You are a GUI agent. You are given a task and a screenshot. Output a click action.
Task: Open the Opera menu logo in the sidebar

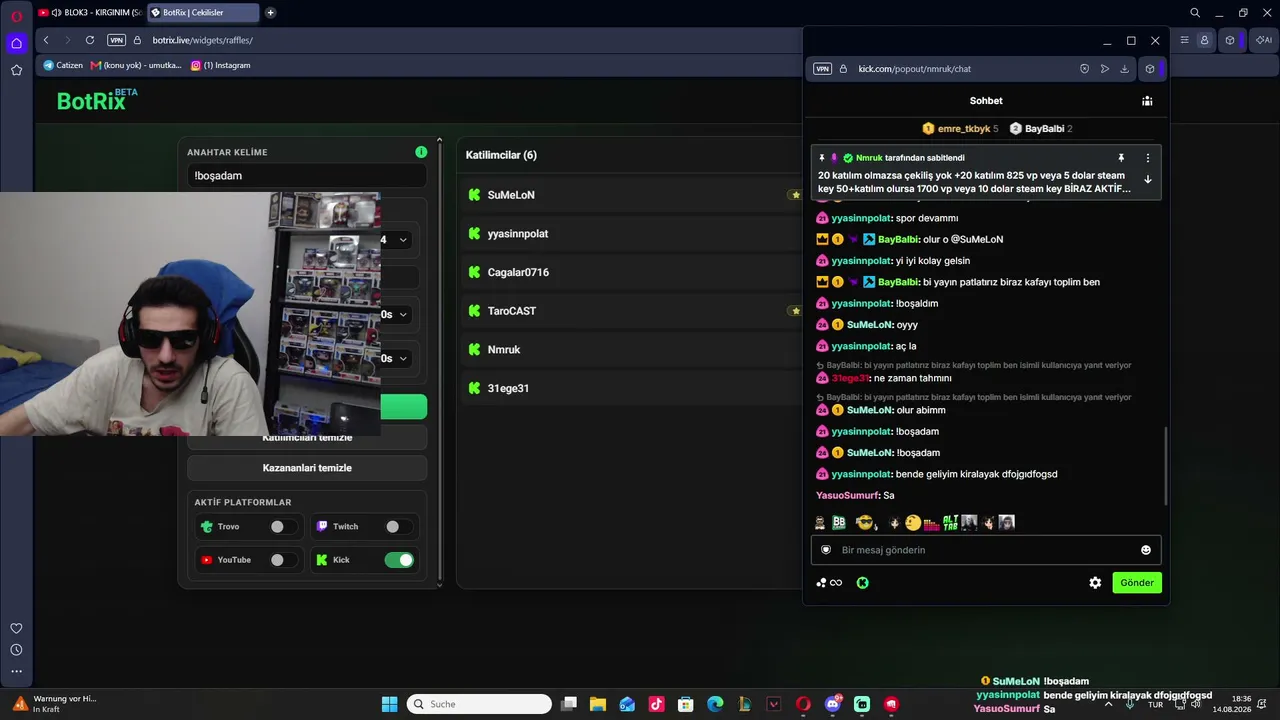click(16, 15)
